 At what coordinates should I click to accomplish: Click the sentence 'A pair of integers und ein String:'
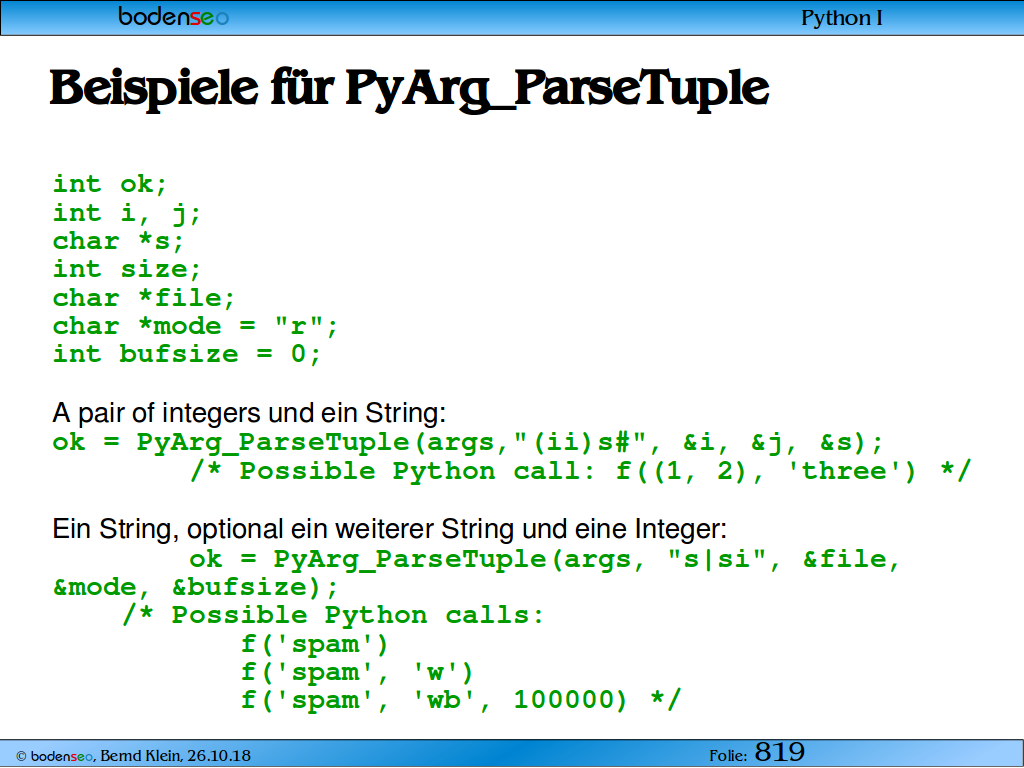click(249, 413)
